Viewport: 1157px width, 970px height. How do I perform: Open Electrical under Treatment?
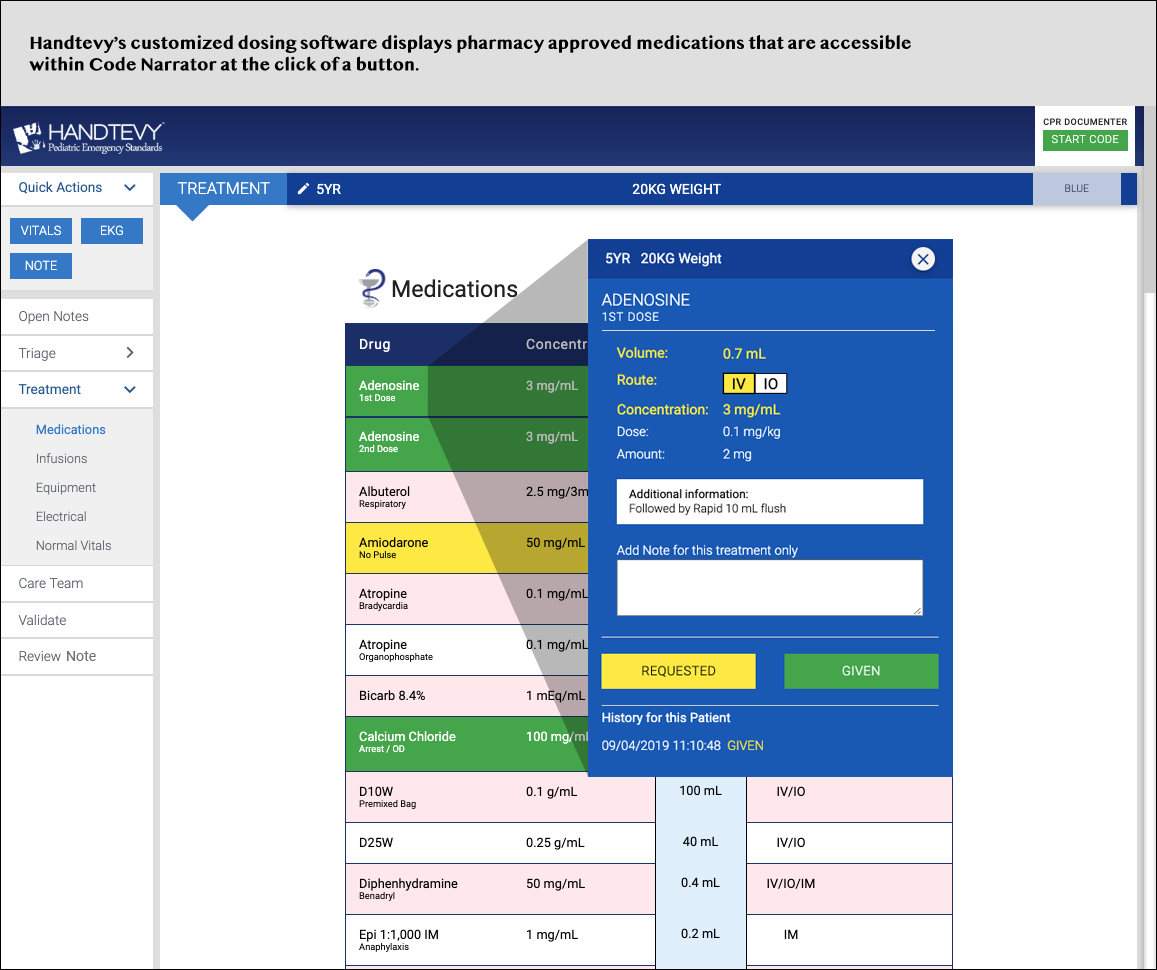click(x=61, y=516)
